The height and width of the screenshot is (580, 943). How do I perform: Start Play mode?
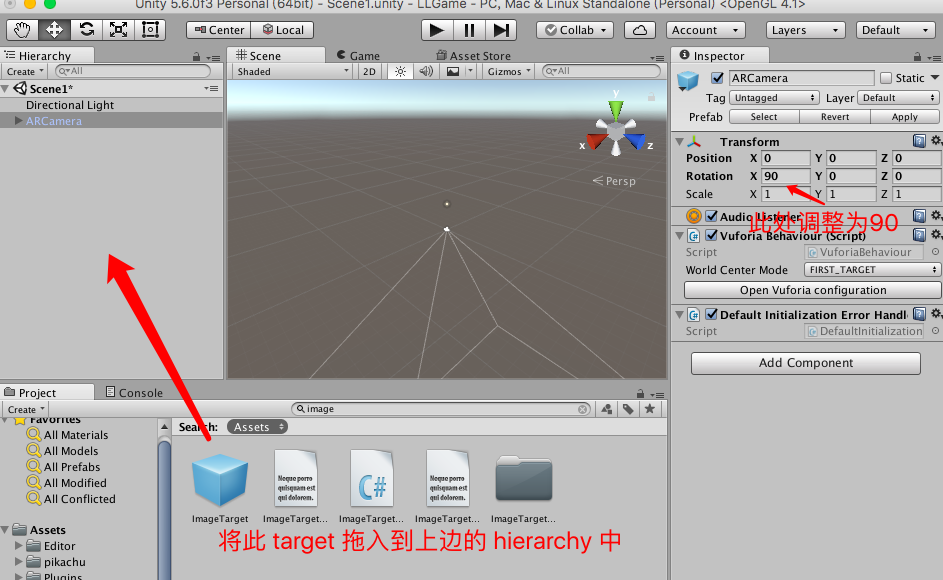tap(437, 30)
